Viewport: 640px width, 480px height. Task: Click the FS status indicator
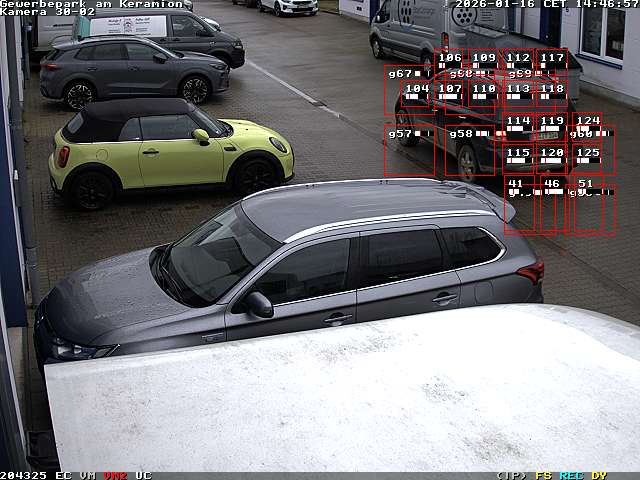[544, 475]
